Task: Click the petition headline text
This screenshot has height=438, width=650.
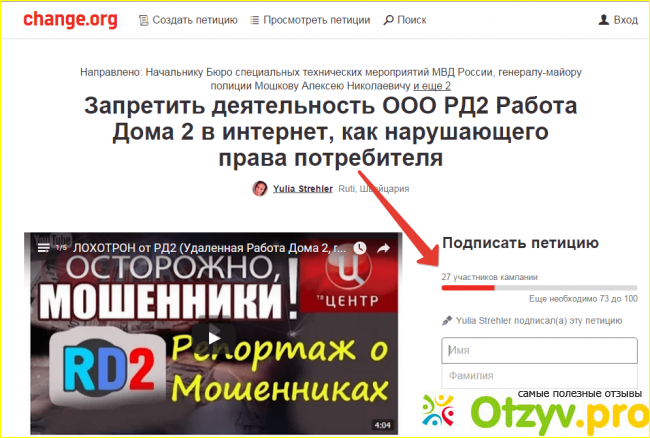Action: click(x=330, y=133)
